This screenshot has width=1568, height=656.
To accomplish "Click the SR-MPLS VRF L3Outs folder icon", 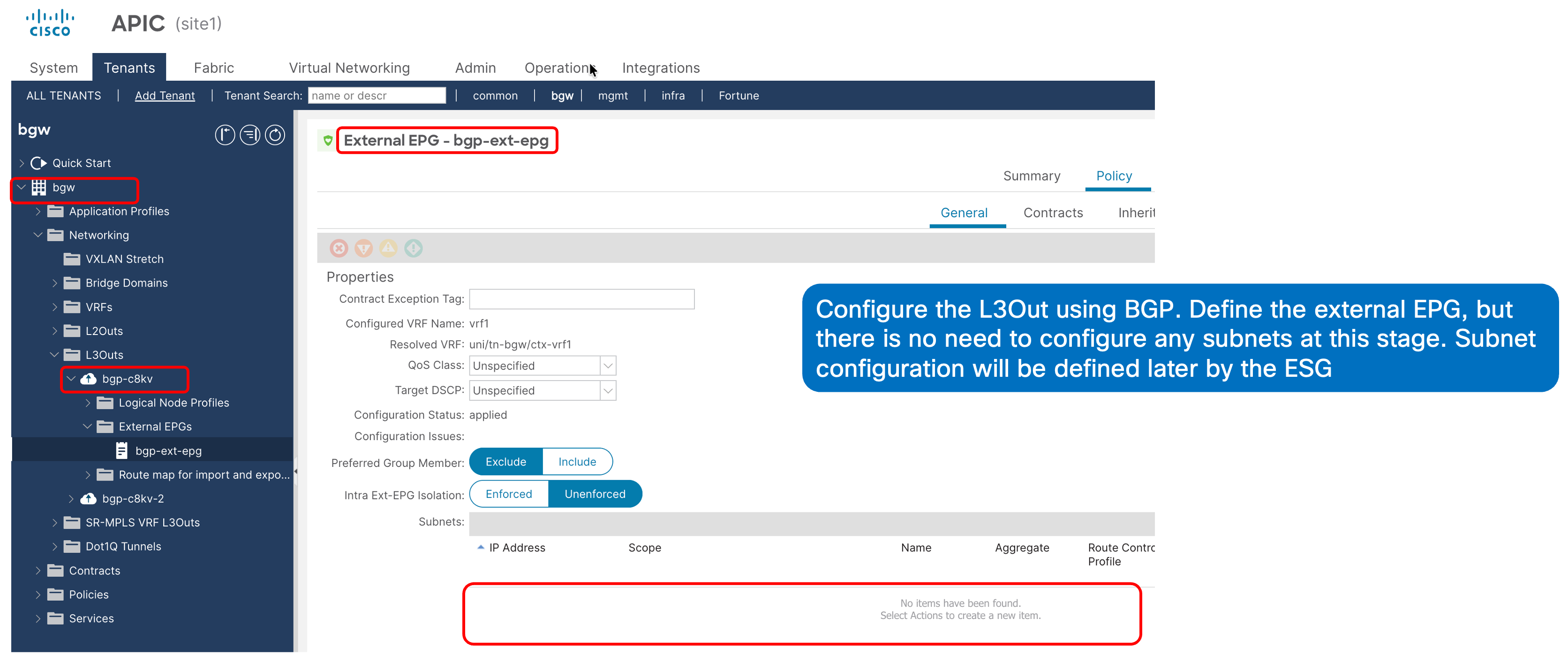I will tap(72, 523).
